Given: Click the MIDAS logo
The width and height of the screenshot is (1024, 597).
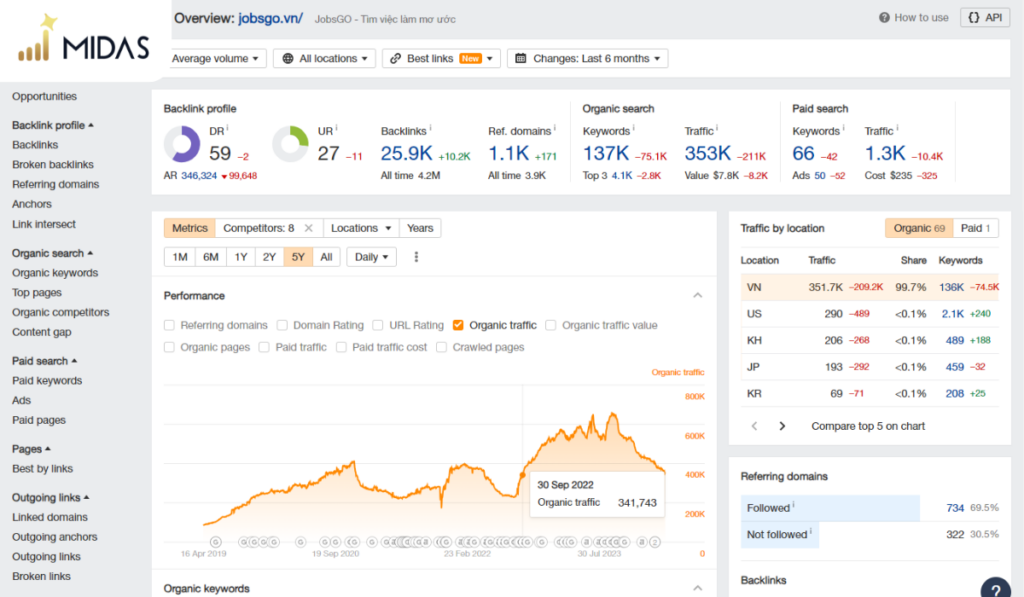Looking at the screenshot, I should pyautogui.click(x=84, y=39).
